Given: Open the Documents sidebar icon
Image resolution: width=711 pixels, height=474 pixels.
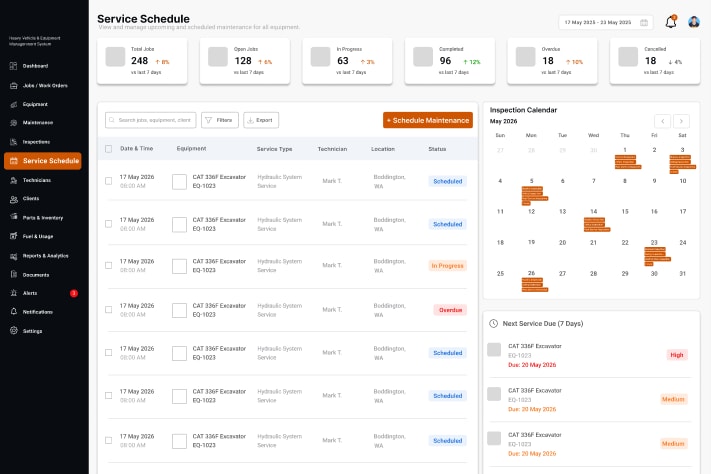Looking at the screenshot, I should click(14, 274).
